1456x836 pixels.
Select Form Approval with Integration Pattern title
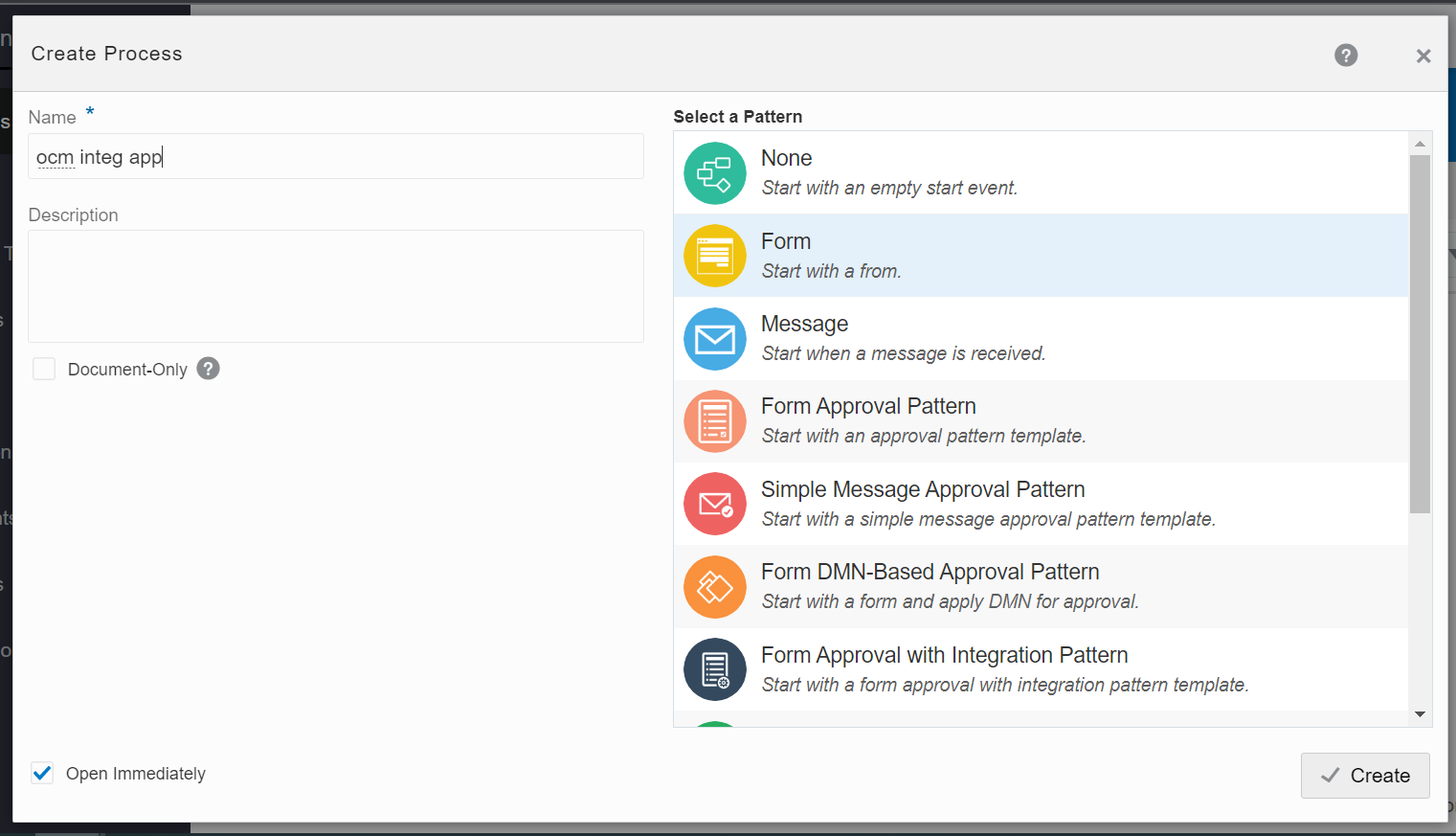click(944, 655)
